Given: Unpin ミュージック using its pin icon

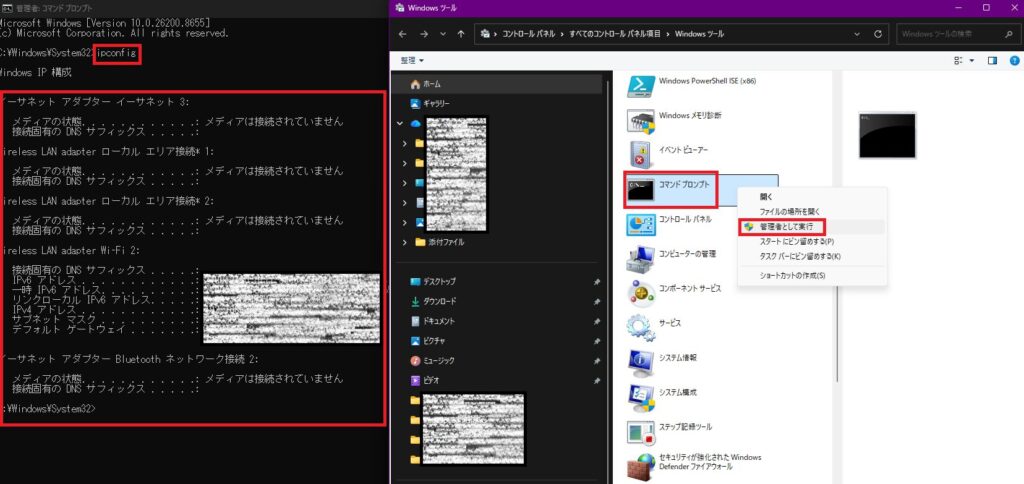Looking at the screenshot, I should tap(597, 361).
